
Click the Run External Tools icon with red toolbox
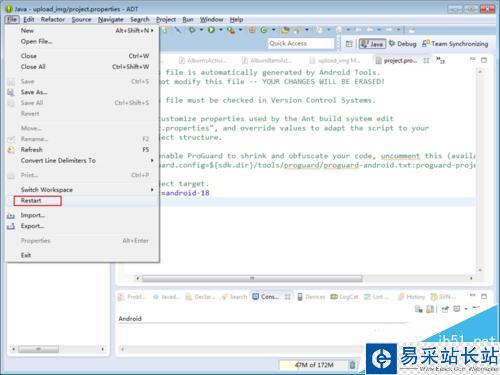[x=231, y=30]
